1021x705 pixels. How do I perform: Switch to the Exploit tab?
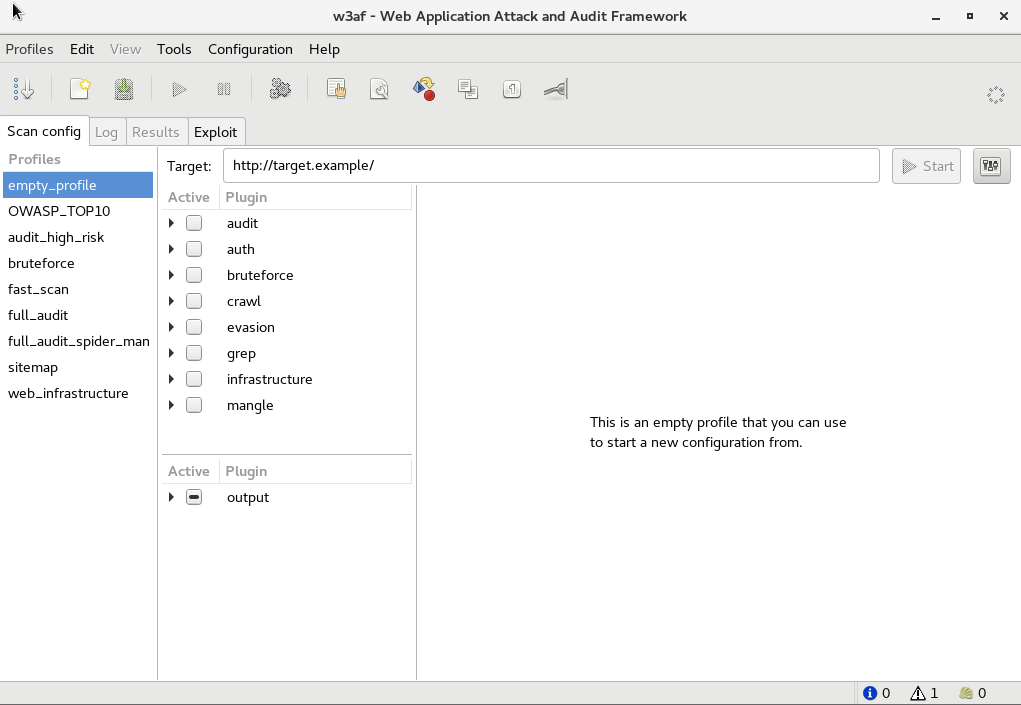[x=216, y=132]
